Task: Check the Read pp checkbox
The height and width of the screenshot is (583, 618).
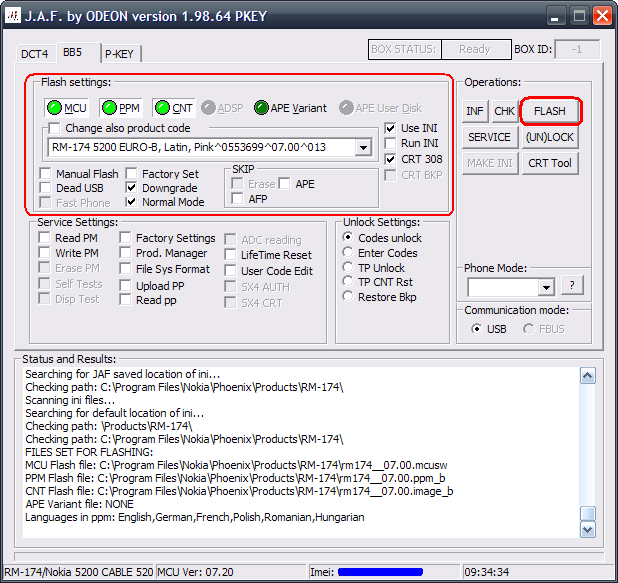Action: (125, 300)
